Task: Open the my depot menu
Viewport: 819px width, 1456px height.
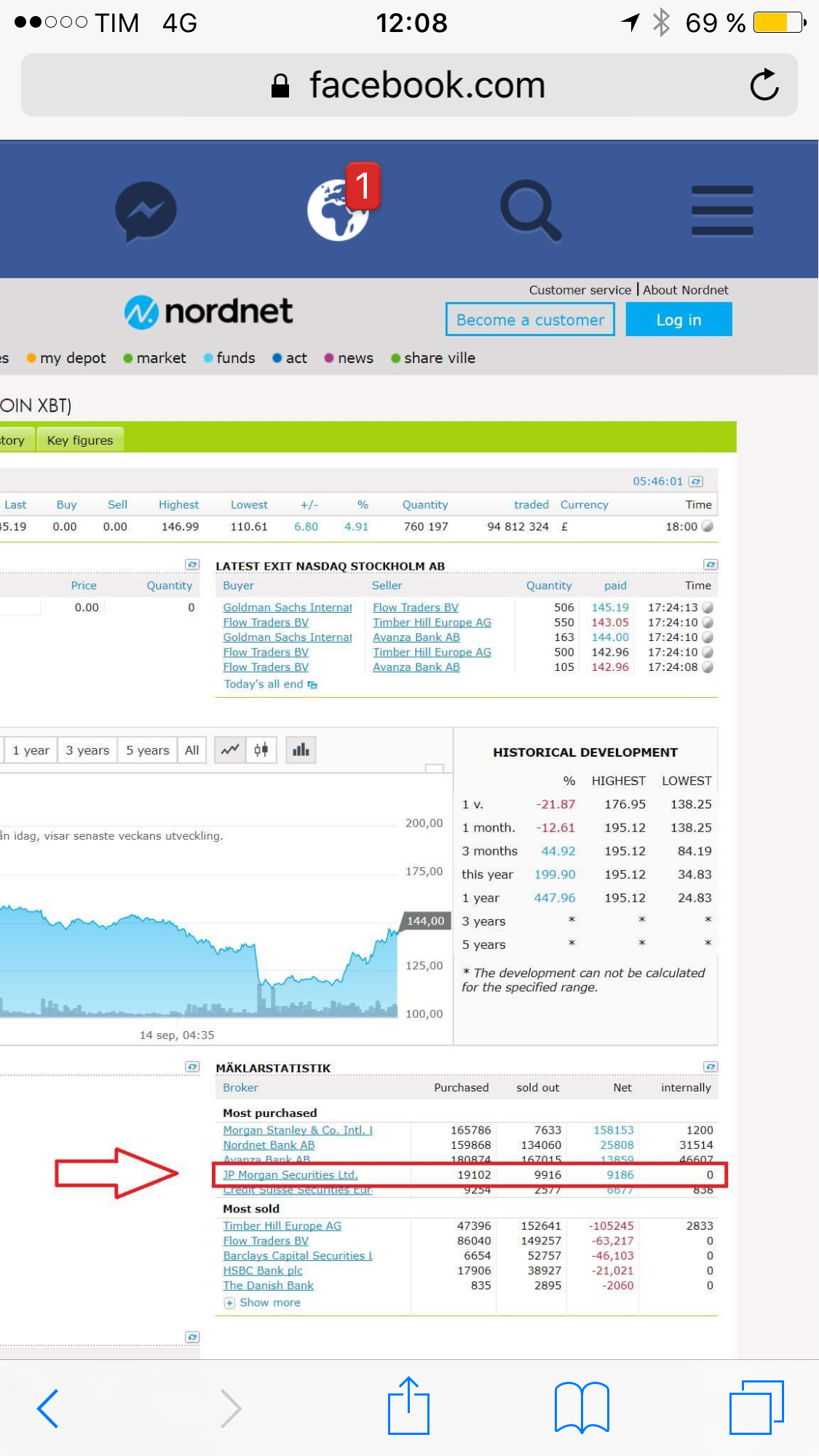Action: (66, 358)
